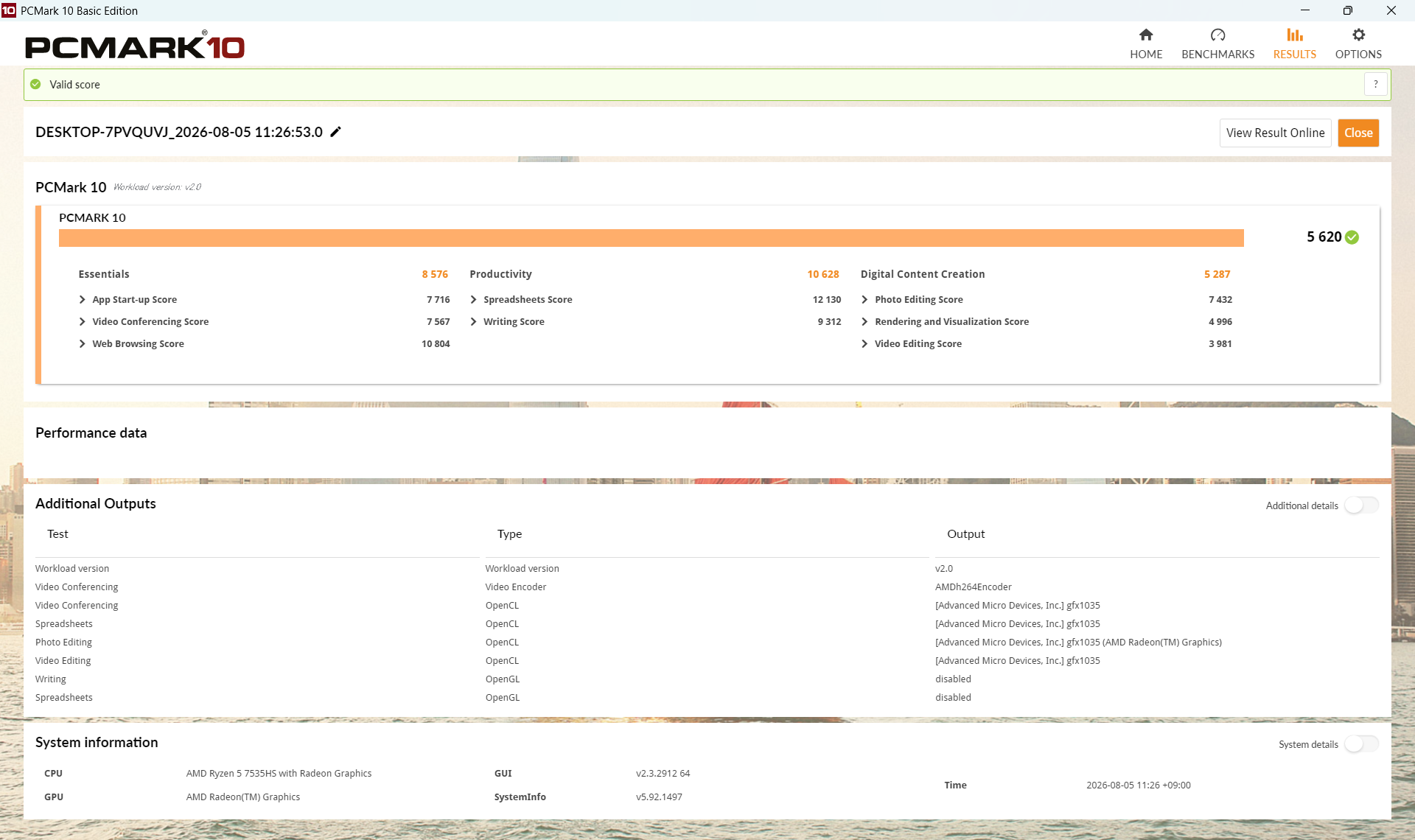Click the Test column header

57,534
